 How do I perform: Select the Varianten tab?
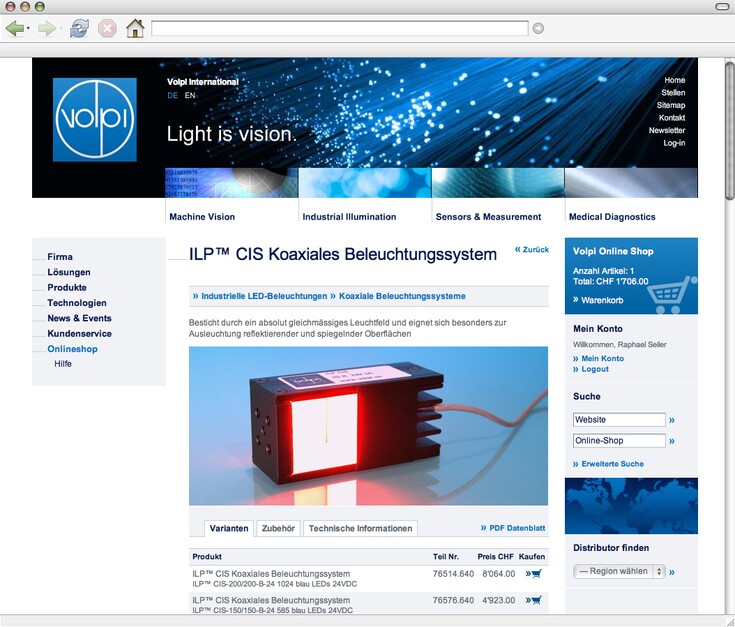click(229, 529)
